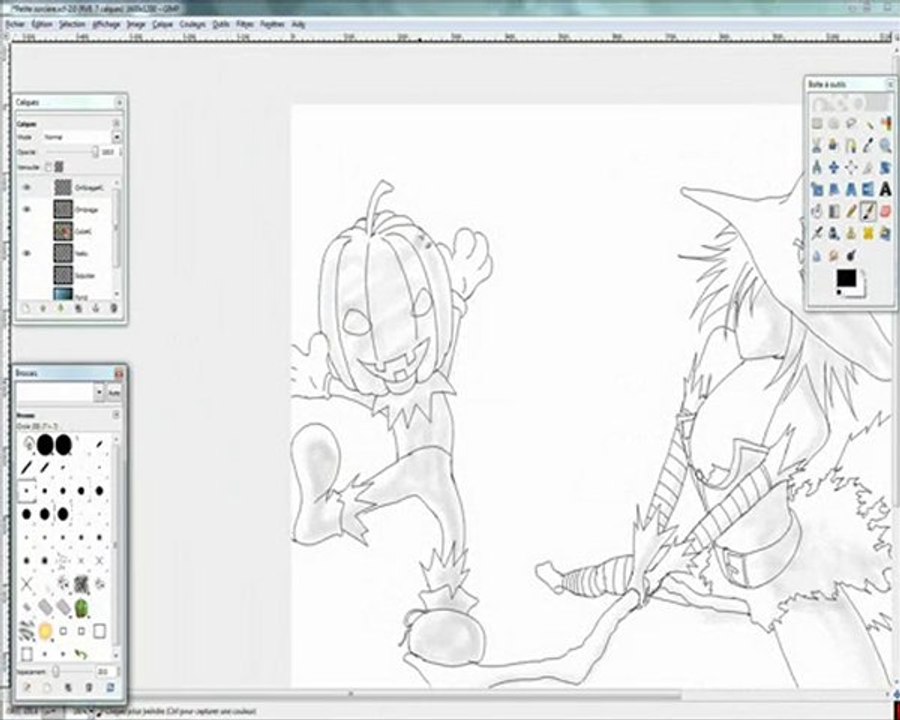Raise the selected layer
Image resolution: width=900 pixels, height=720 pixels.
43,309
